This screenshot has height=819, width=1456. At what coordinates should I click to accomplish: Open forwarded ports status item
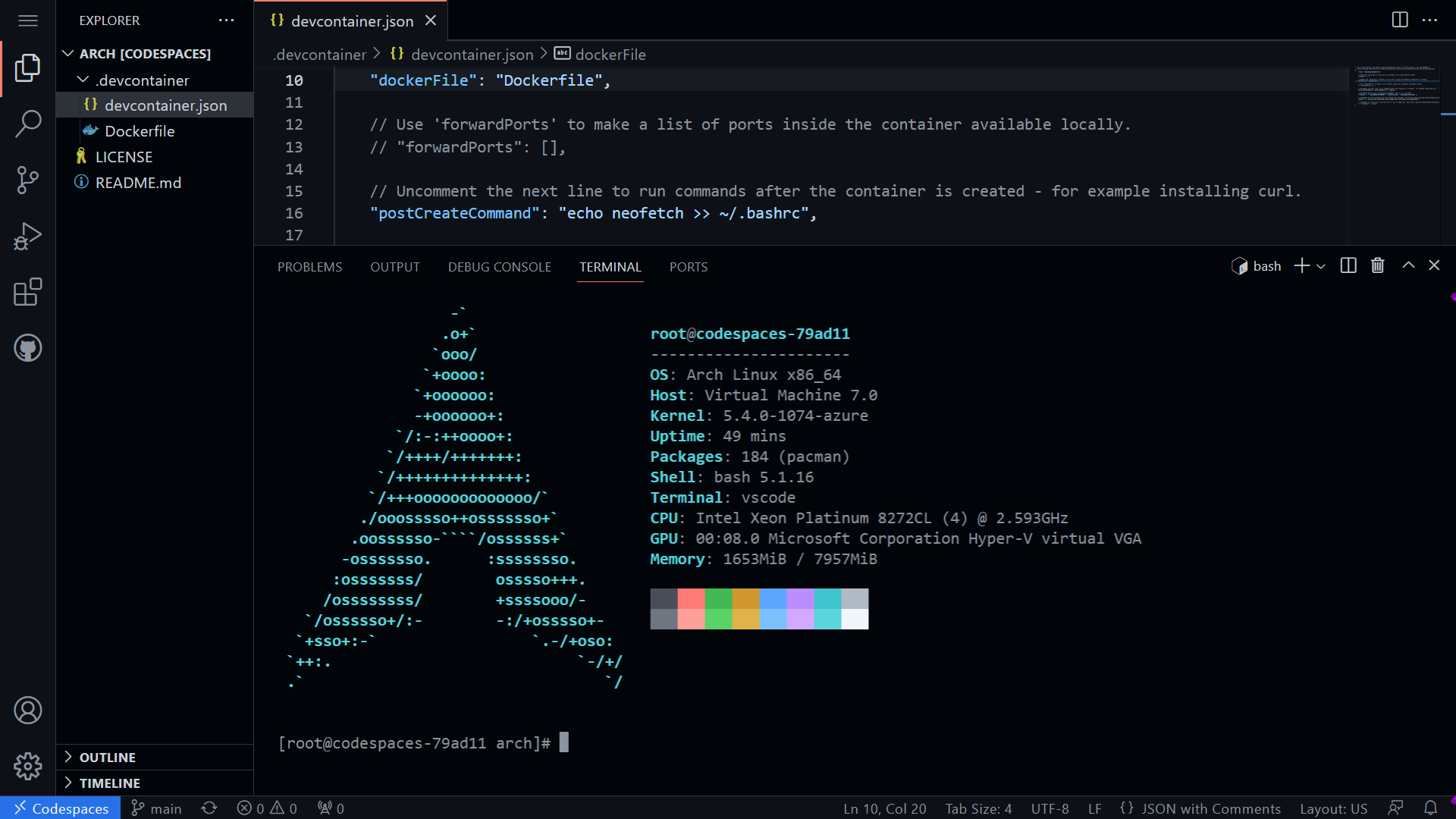point(331,808)
